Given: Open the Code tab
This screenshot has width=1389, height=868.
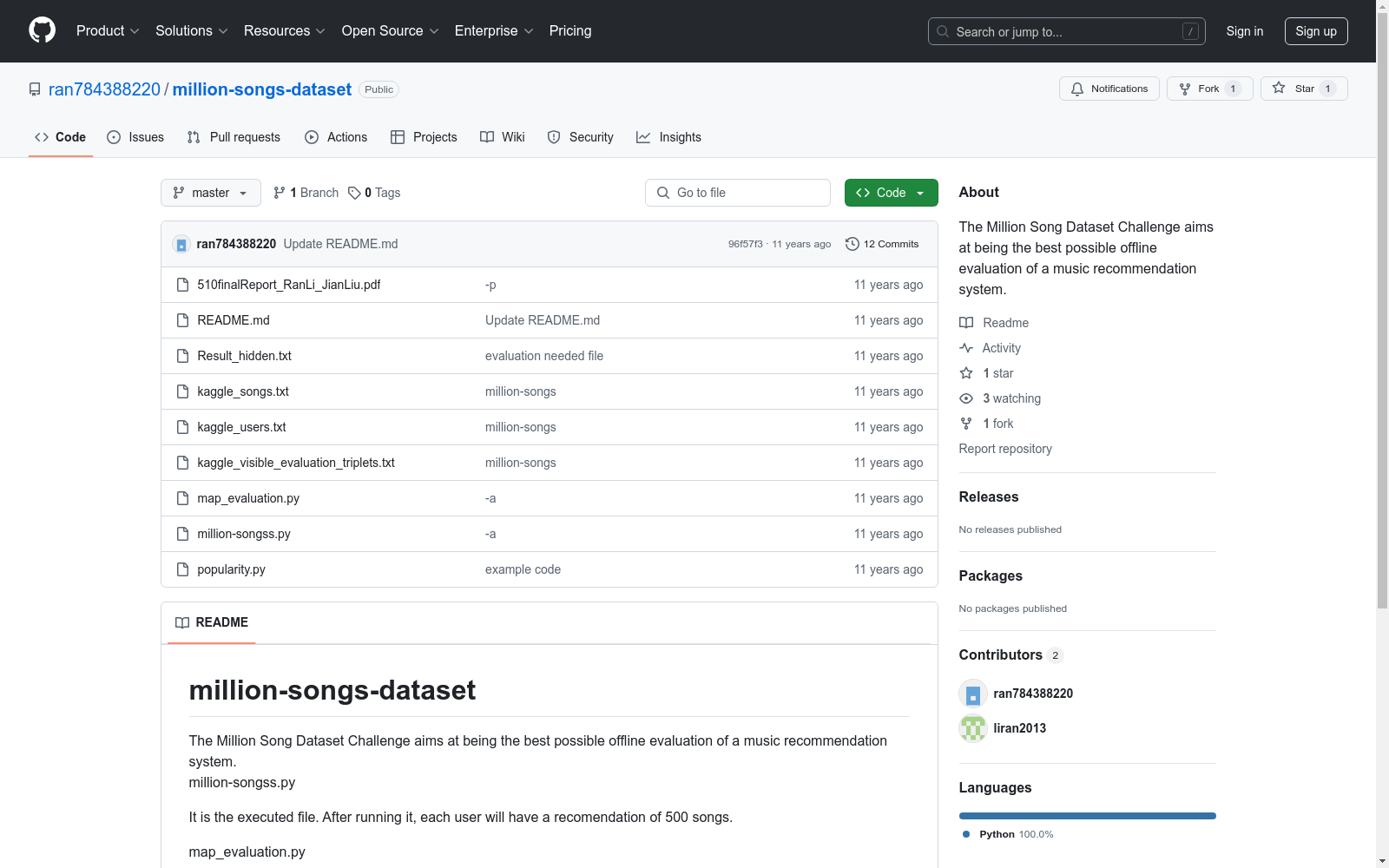Looking at the screenshot, I should click(x=61, y=137).
